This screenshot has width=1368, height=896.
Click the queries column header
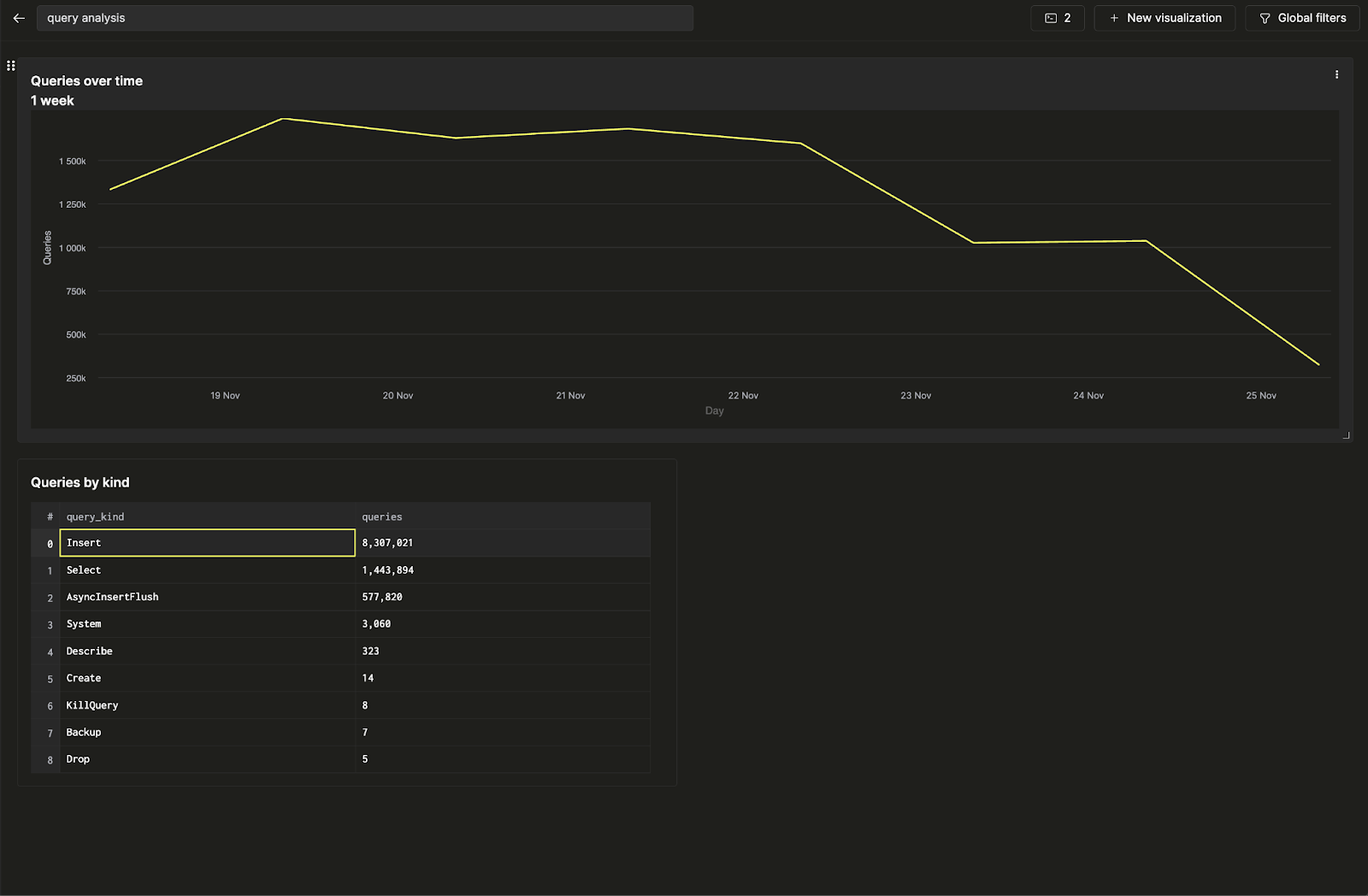(381, 516)
